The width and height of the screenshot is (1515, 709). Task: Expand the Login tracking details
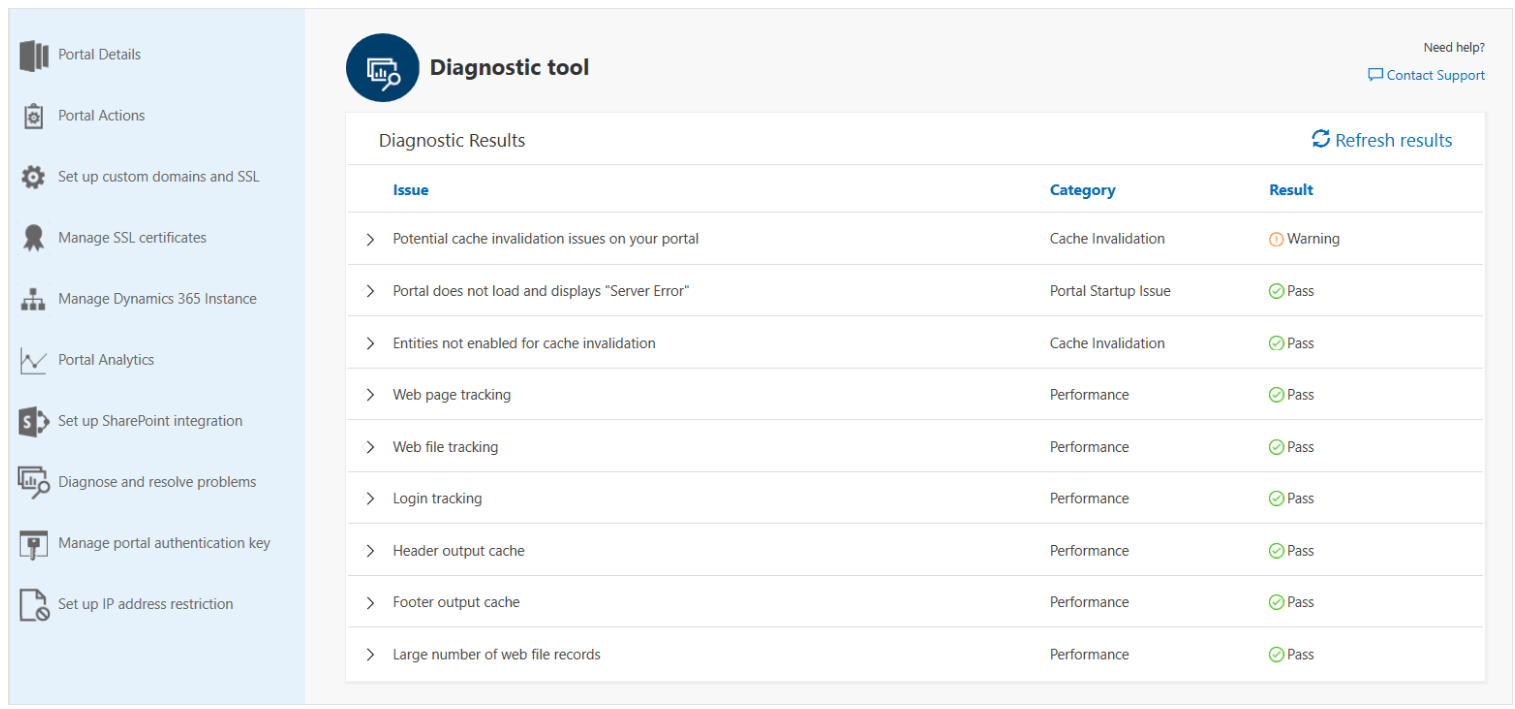tap(370, 498)
